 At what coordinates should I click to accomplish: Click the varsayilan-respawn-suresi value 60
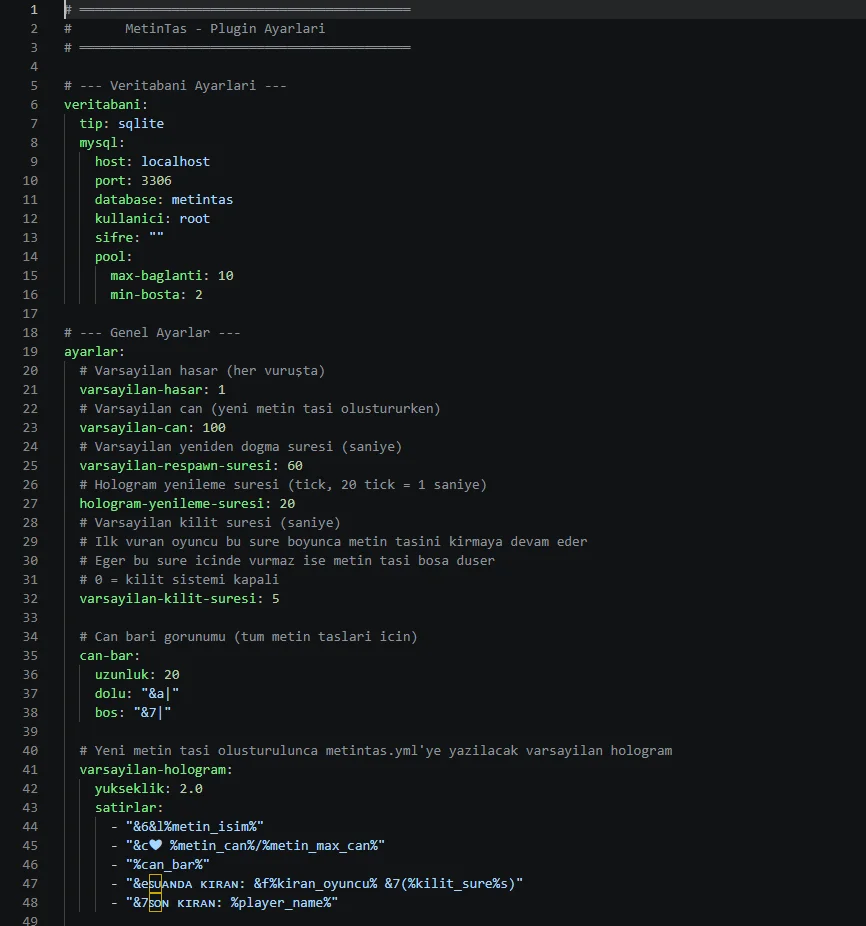tap(295, 466)
